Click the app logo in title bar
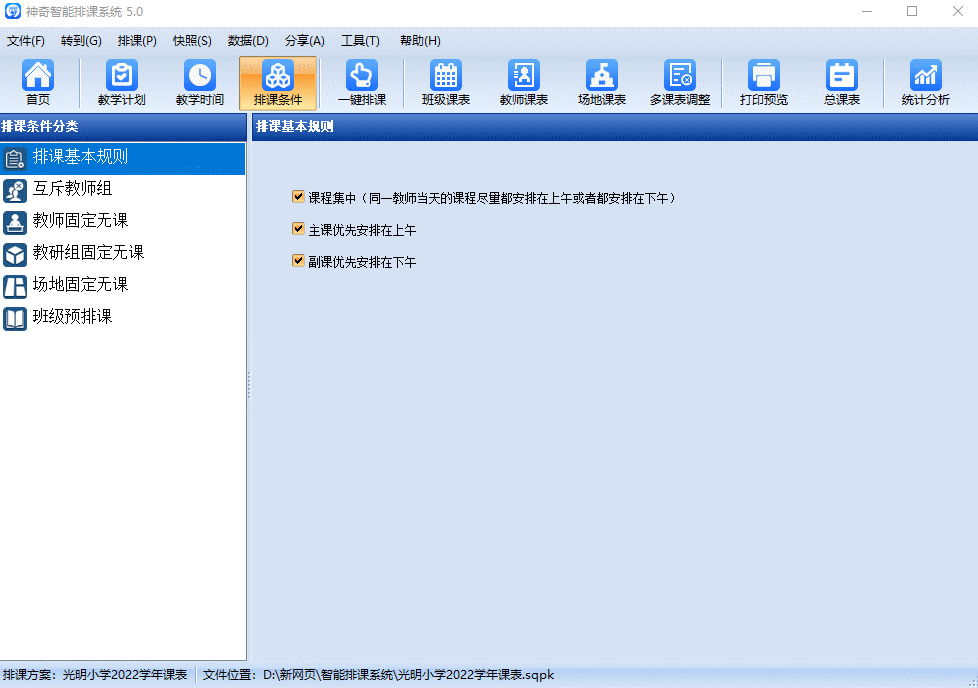 [x=12, y=11]
